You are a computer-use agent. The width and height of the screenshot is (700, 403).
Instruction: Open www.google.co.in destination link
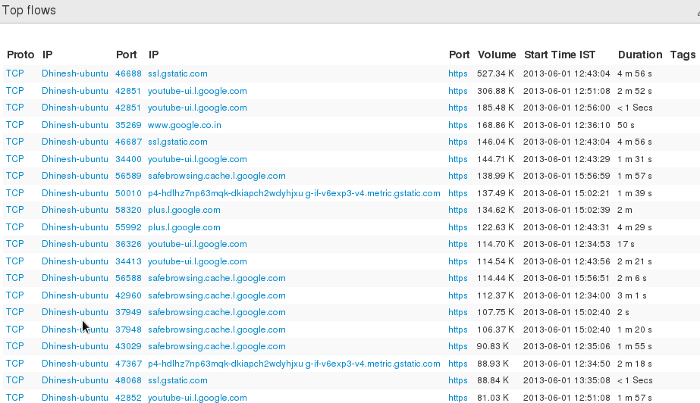tap(184, 125)
